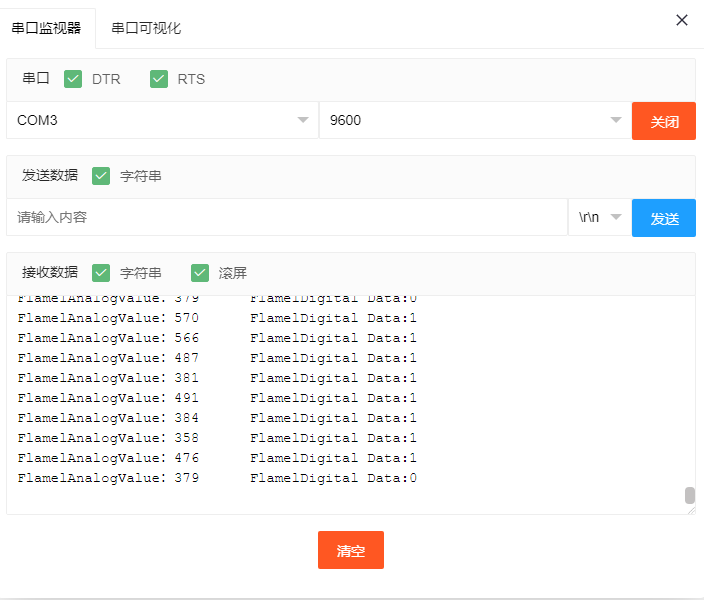Toggle the RTS checkbox

coord(159,79)
